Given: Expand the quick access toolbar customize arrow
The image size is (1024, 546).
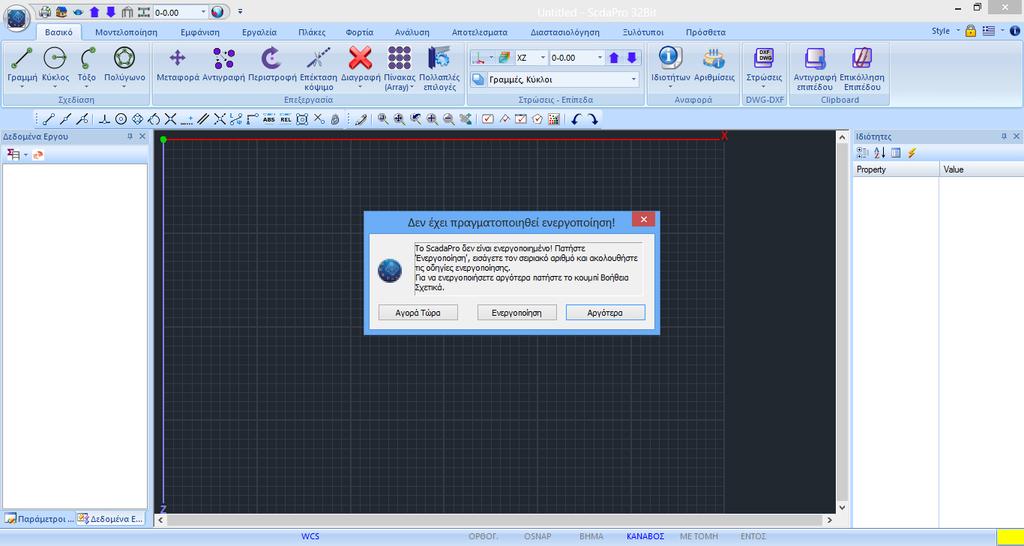Looking at the screenshot, I should 240,12.
